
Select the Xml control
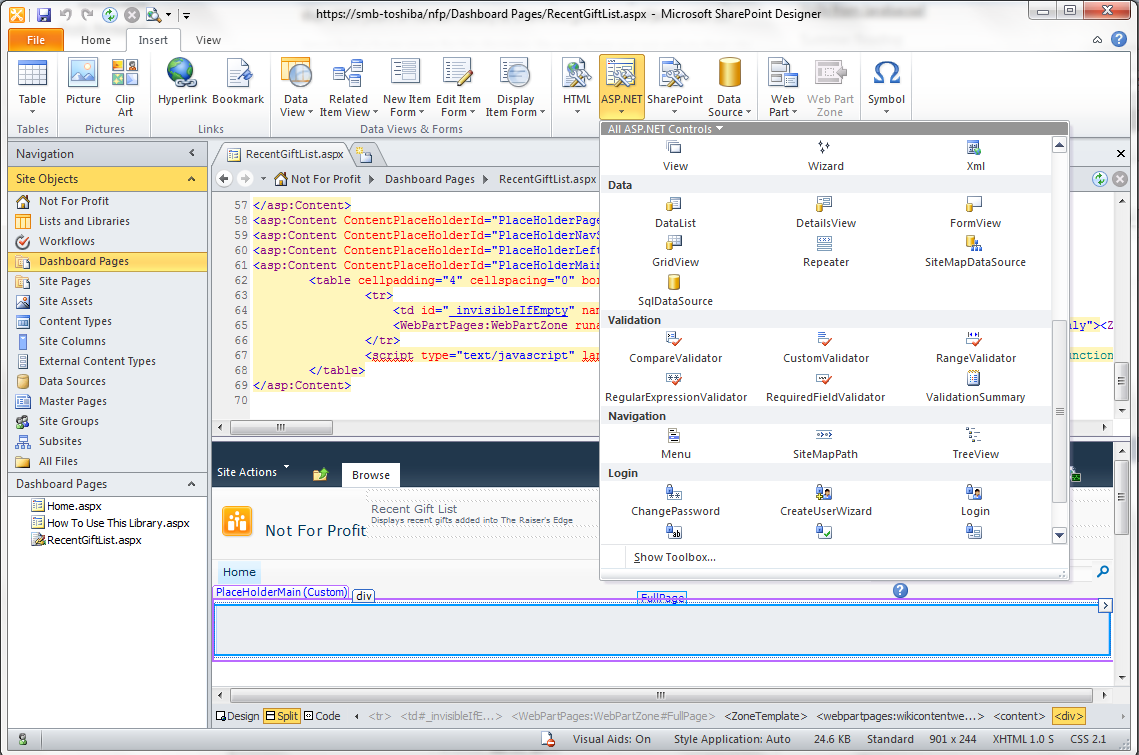(975, 156)
